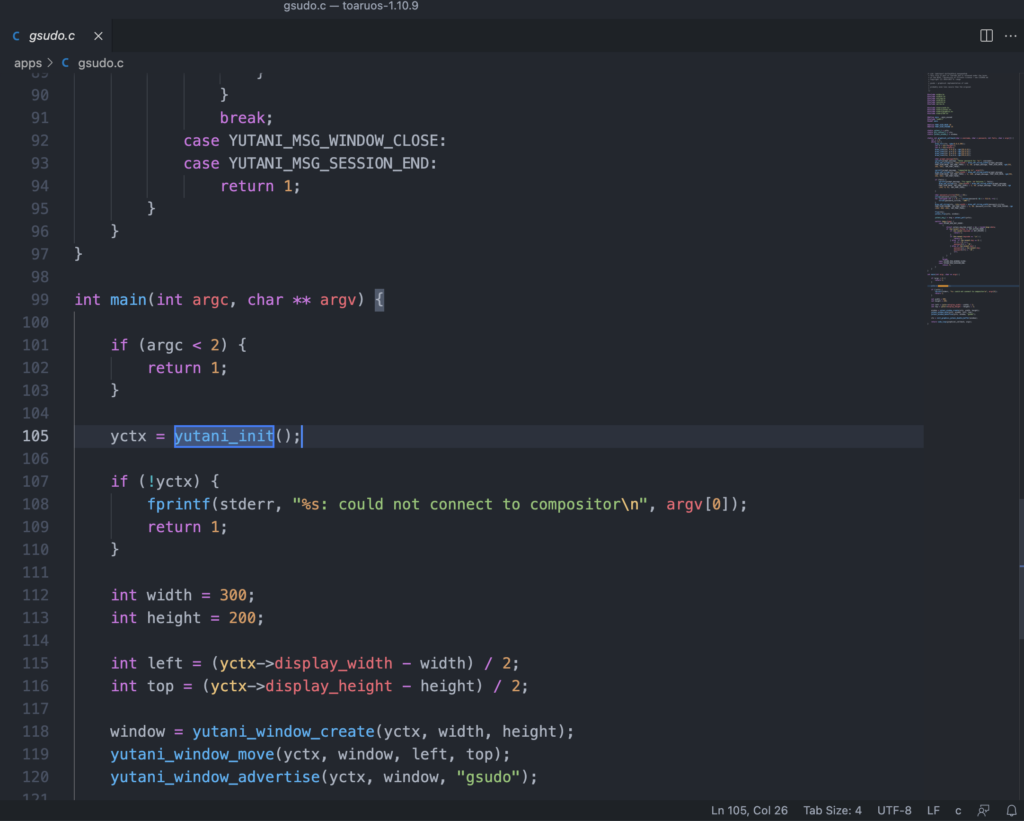Open the notifications bell icon
Image resolution: width=1024 pixels, height=821 pixels.
coord(1011,811)
